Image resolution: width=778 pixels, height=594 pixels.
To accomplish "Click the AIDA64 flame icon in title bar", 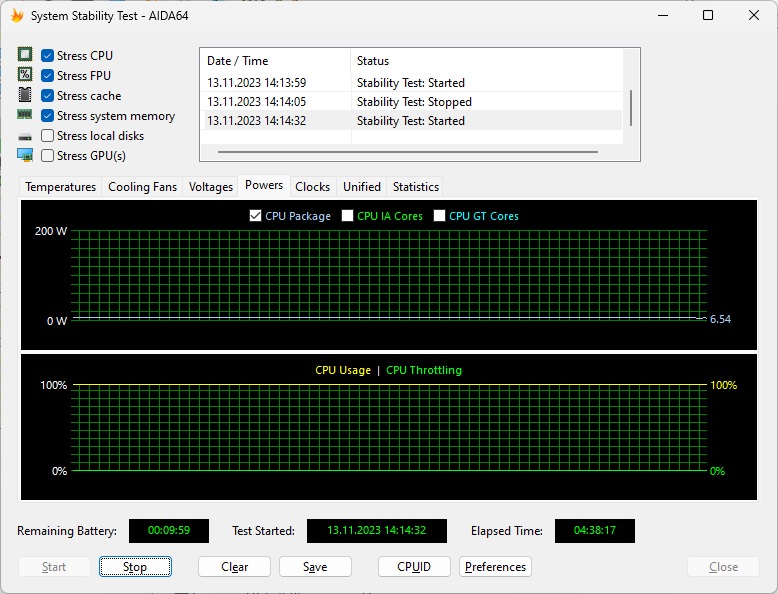I will click(x=17, y=15).
